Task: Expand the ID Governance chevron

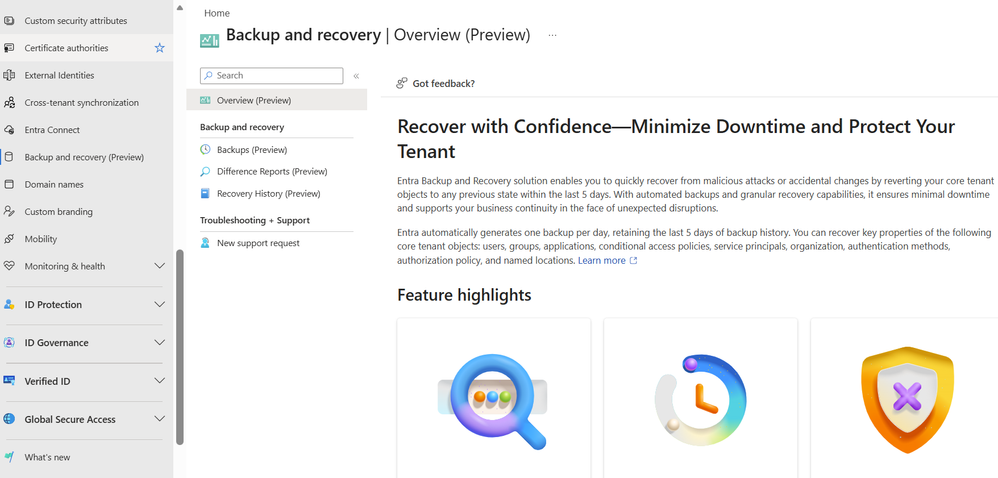Action: 160,343
